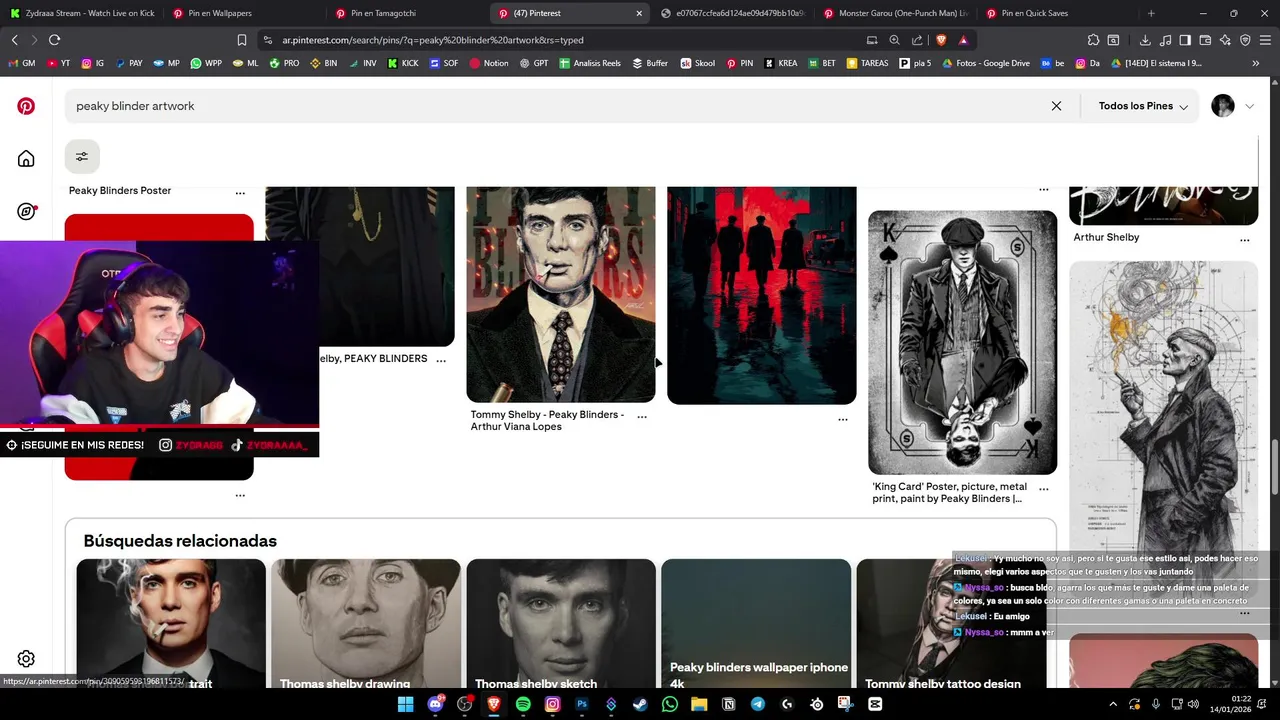This screenshot has width=1280, height=720.
Task: Open Fotos - Google Drive bookmark
Action: pos(985,63)
